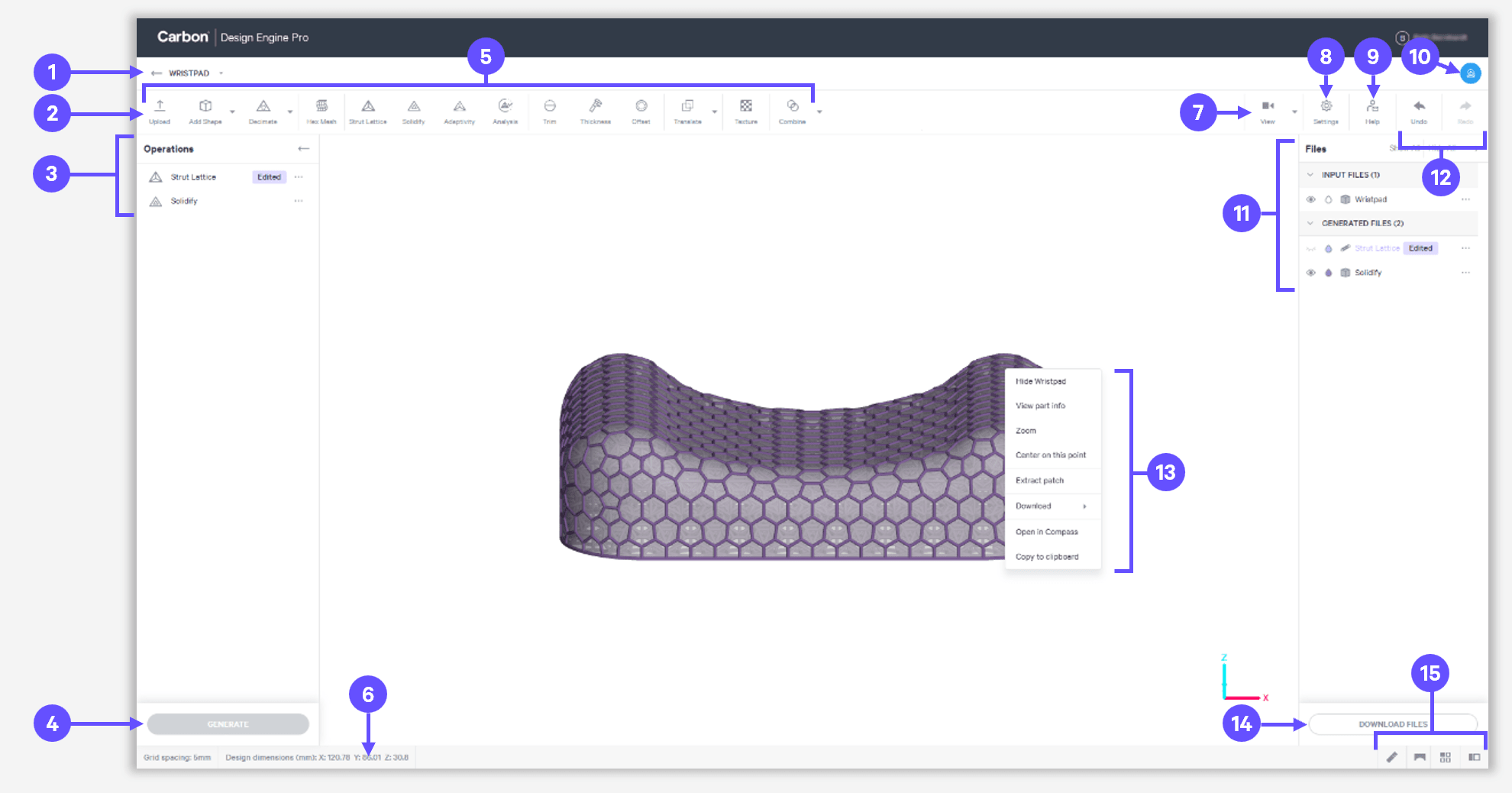
Task: Open the Help icon
Action: [x=1372, y=106]
